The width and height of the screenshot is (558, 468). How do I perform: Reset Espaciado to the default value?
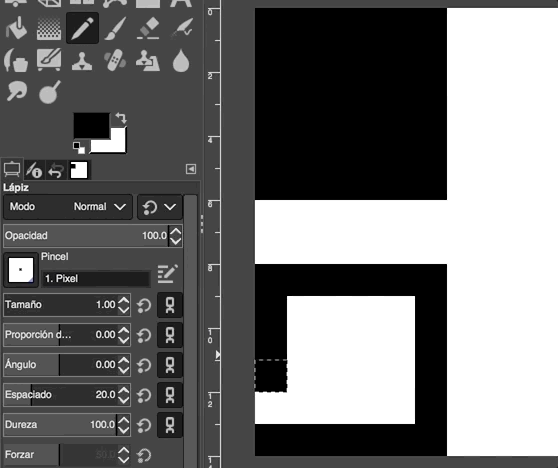[x=144, y=395]
